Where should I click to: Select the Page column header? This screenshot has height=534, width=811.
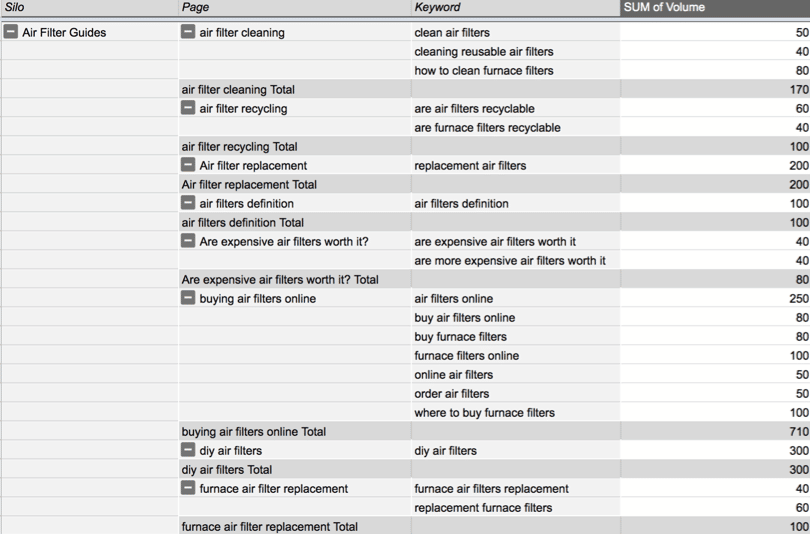[x=295, y=8]
